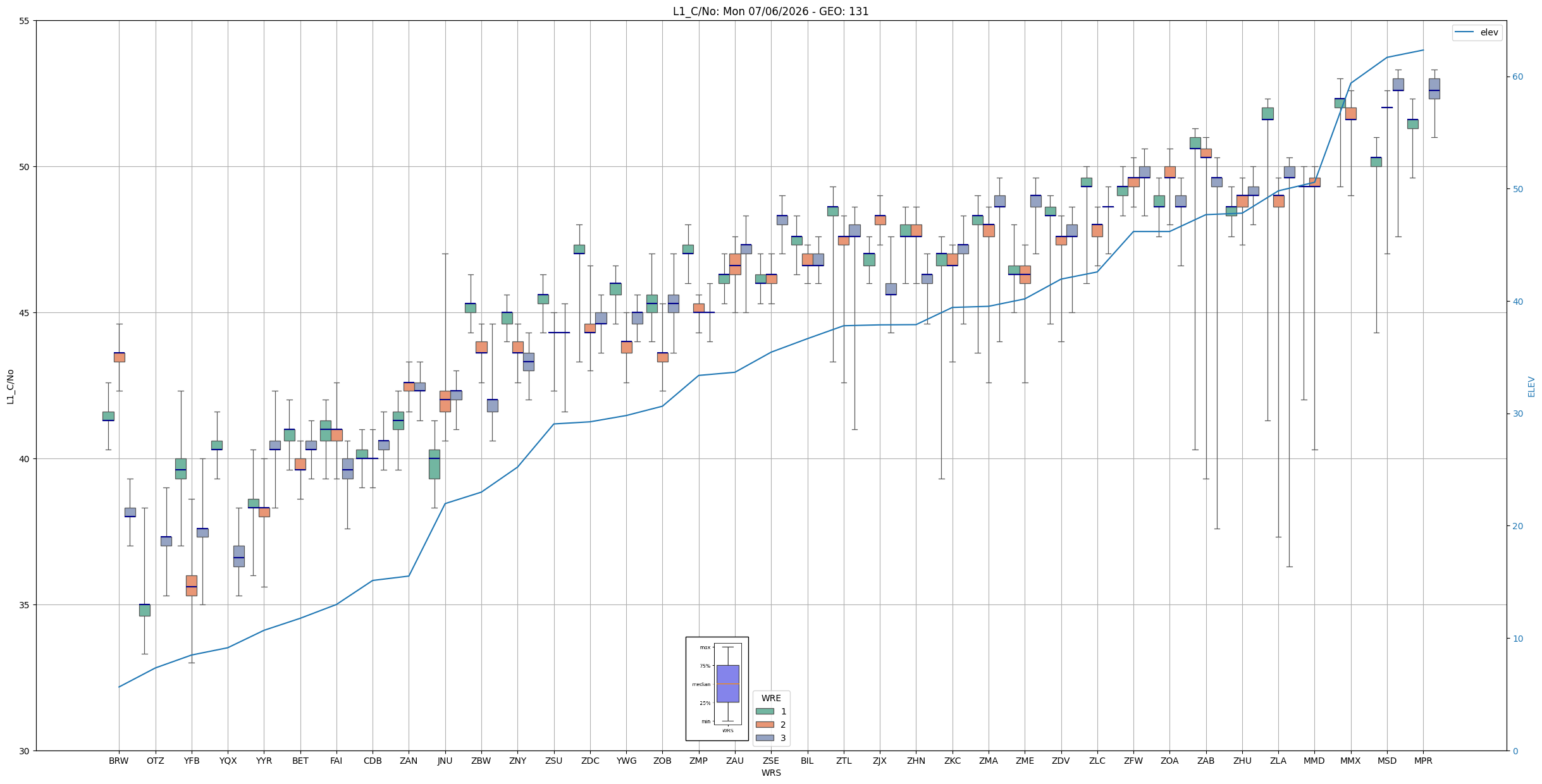Click the orange WRE 2 legend swatch
This screenshot has width=1542, height=784.
point(765,725)
